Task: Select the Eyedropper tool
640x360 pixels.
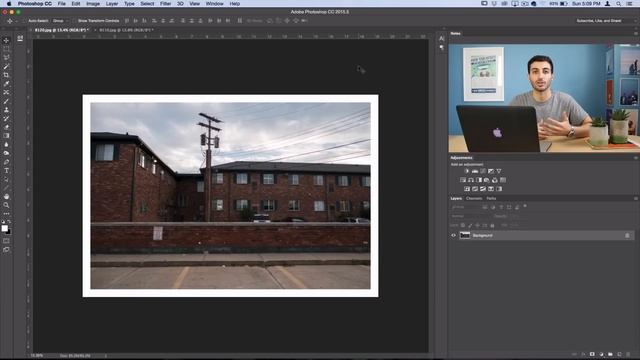Action: (6, 84)
